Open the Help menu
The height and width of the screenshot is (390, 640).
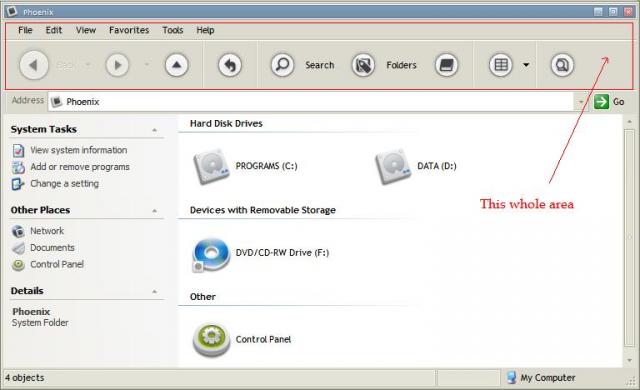[205, 30]
